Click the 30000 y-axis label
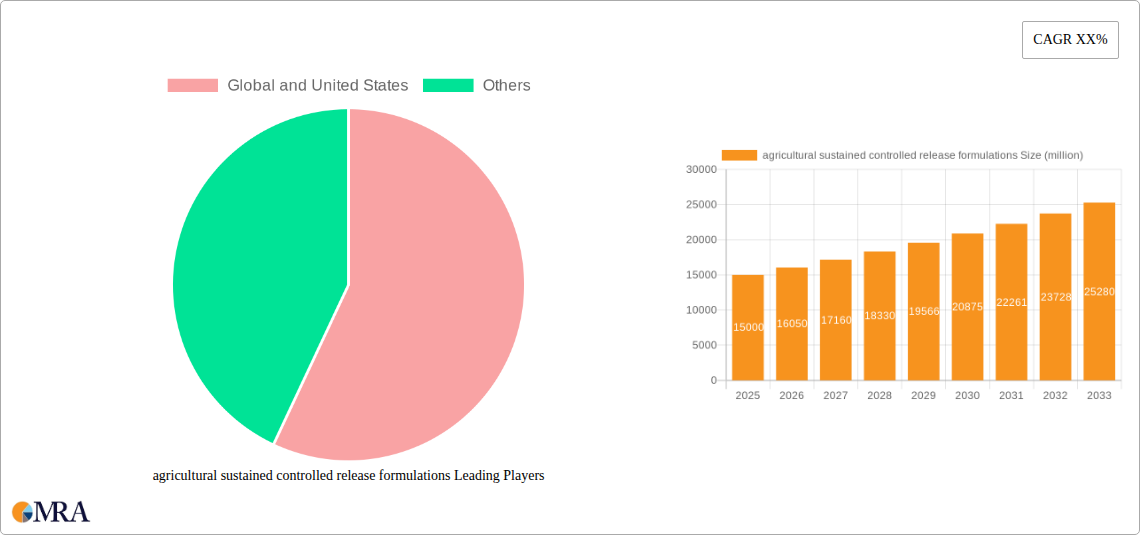This screenshot has height=535, width=1140. pos(701,169)
